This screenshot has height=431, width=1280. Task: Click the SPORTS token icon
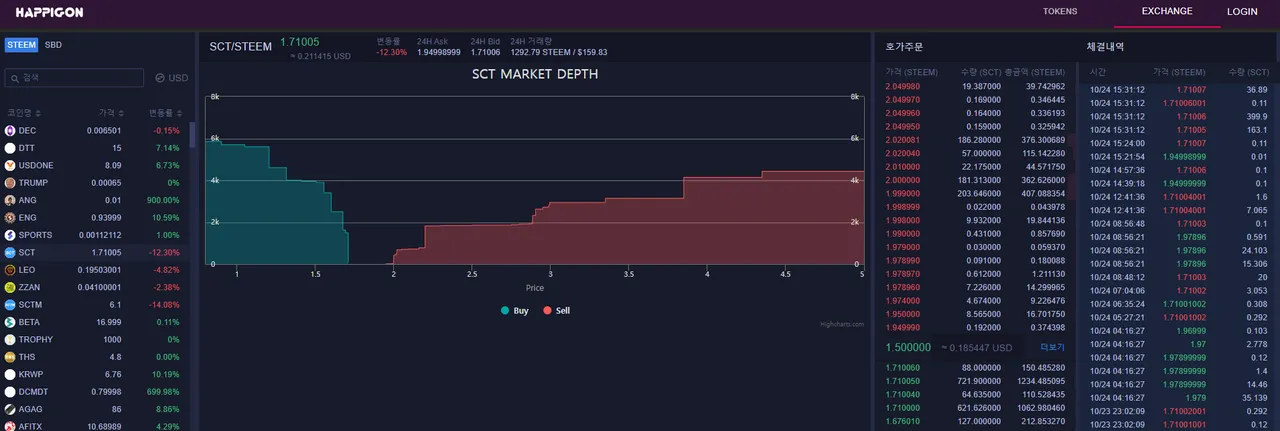[10, 235]
